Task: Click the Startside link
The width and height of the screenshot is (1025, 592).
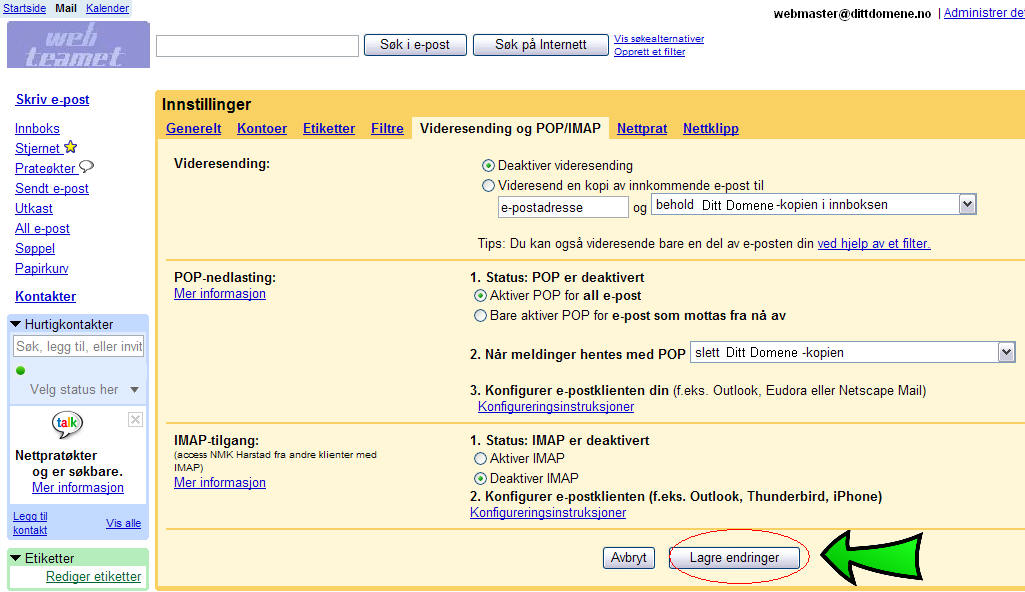Action: click(25, 8)
